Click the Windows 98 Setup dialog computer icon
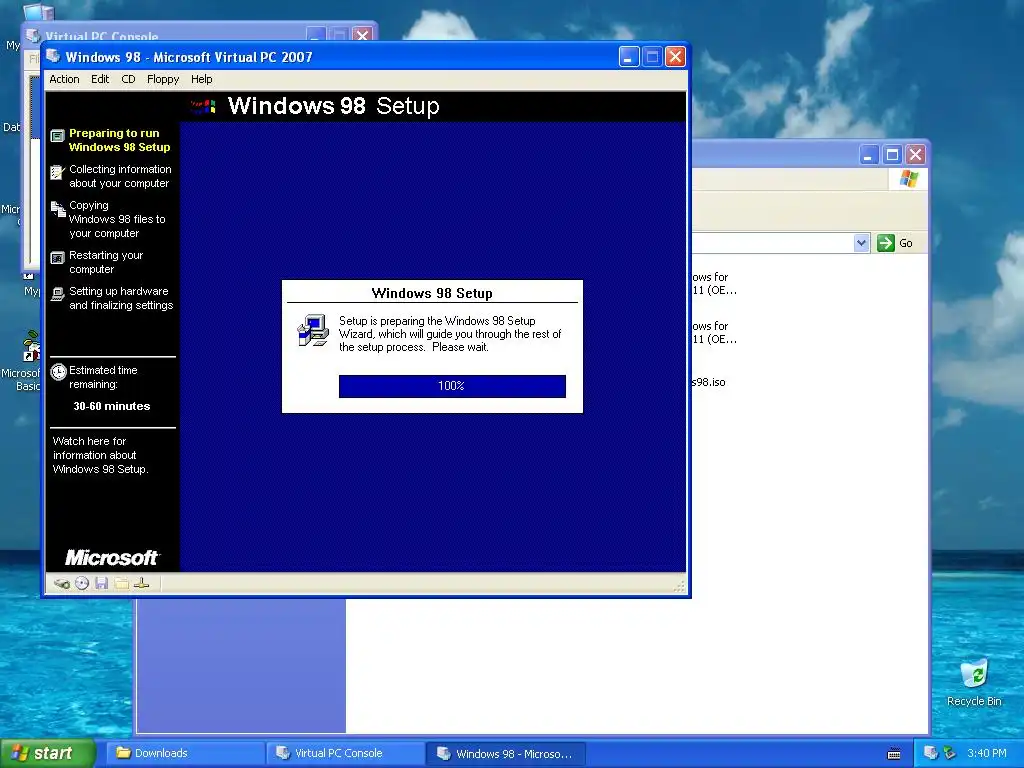1024x768 pixels. point(313,330)
